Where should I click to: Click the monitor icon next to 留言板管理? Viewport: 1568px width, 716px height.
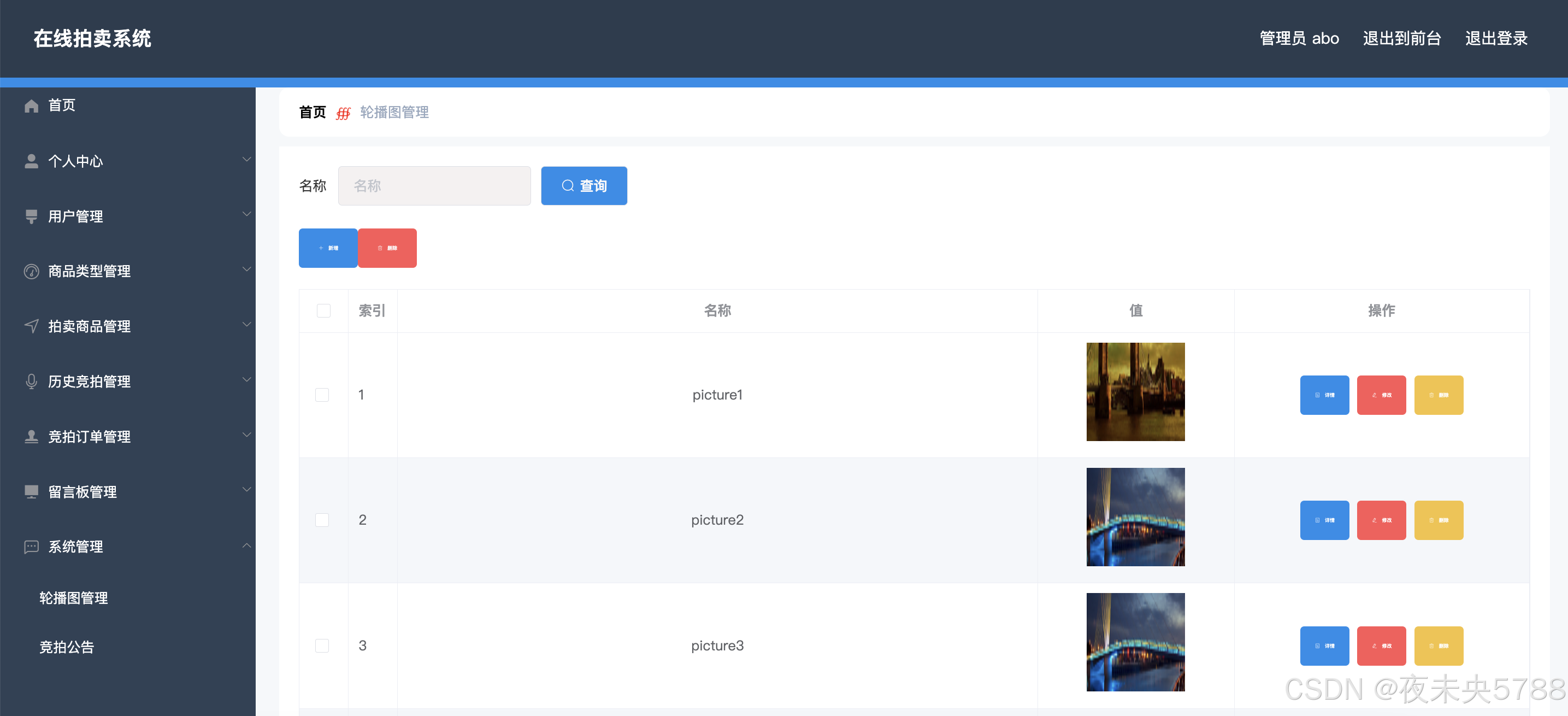click(31, 492)
